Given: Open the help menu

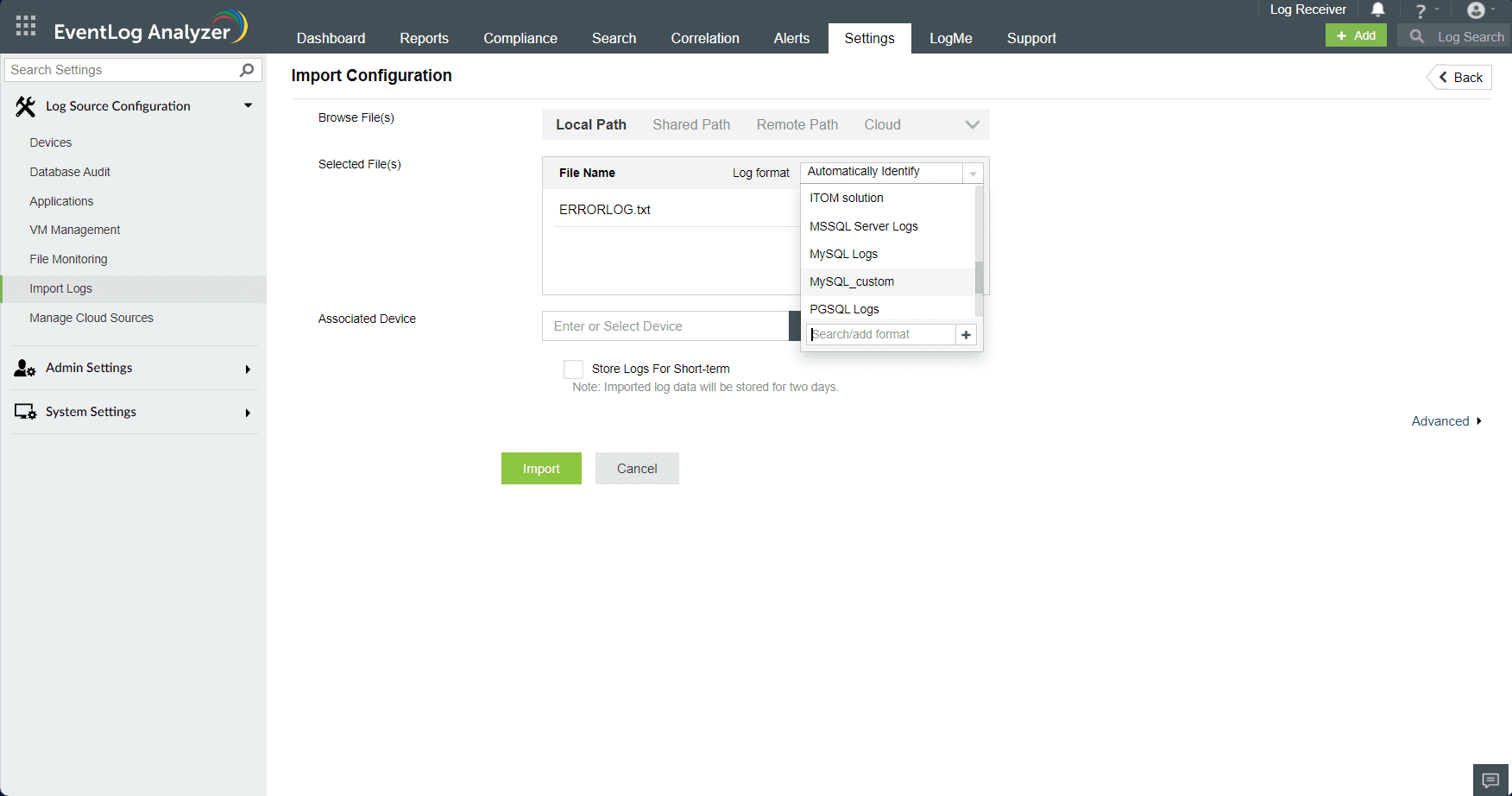Looking at the screenshot, I should point(1420,9).
